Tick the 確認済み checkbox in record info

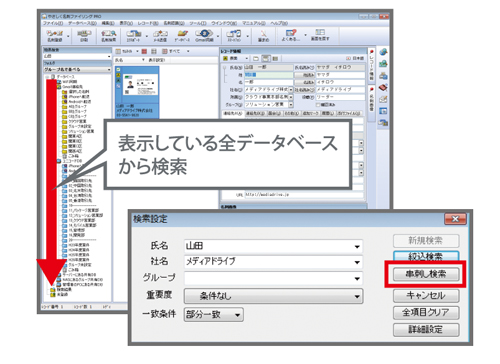318,105
